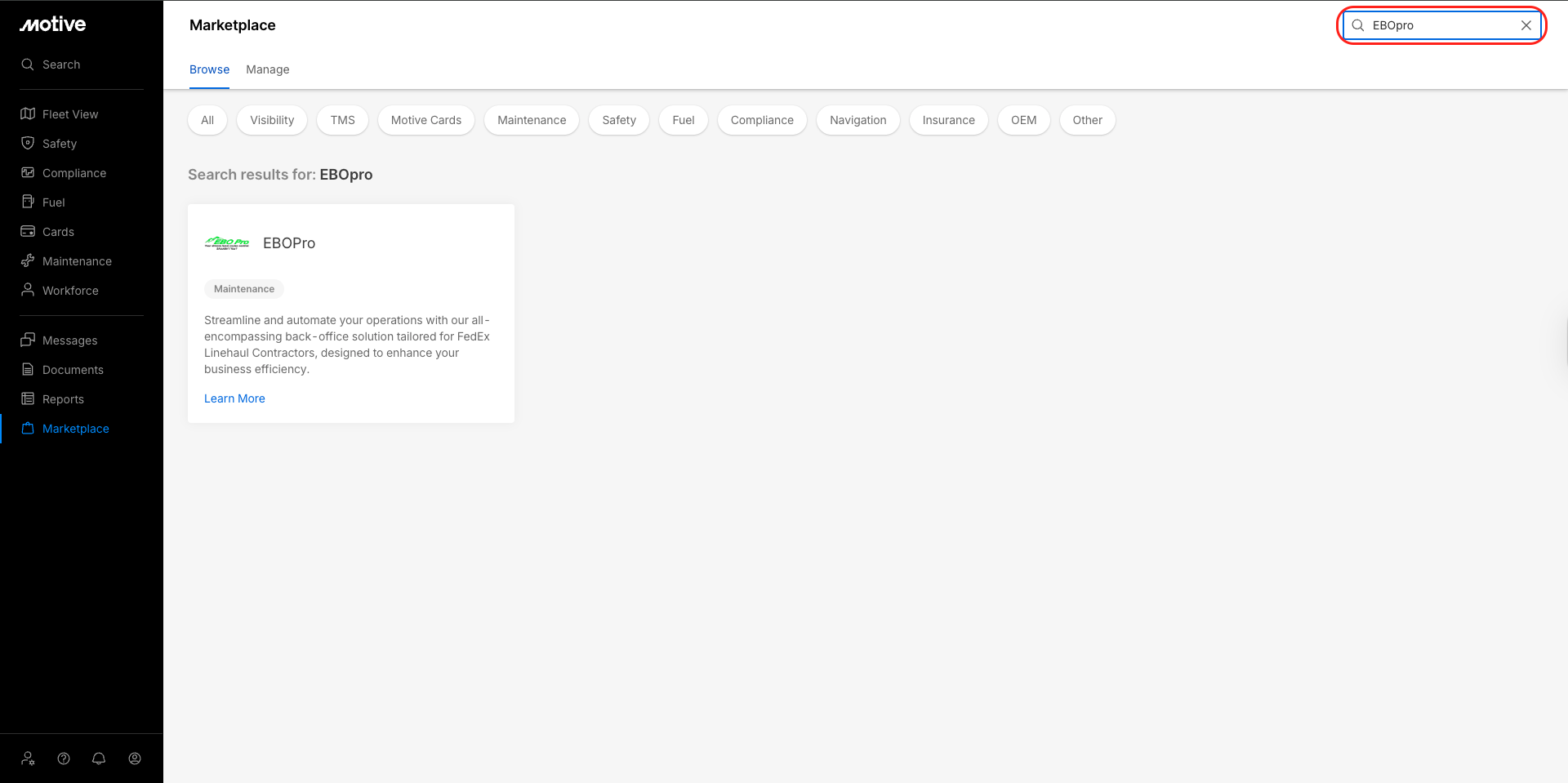The height and width of the screenshot is (783, 1568).
Task: Open the help question mark icon
Action: point(64,759)
